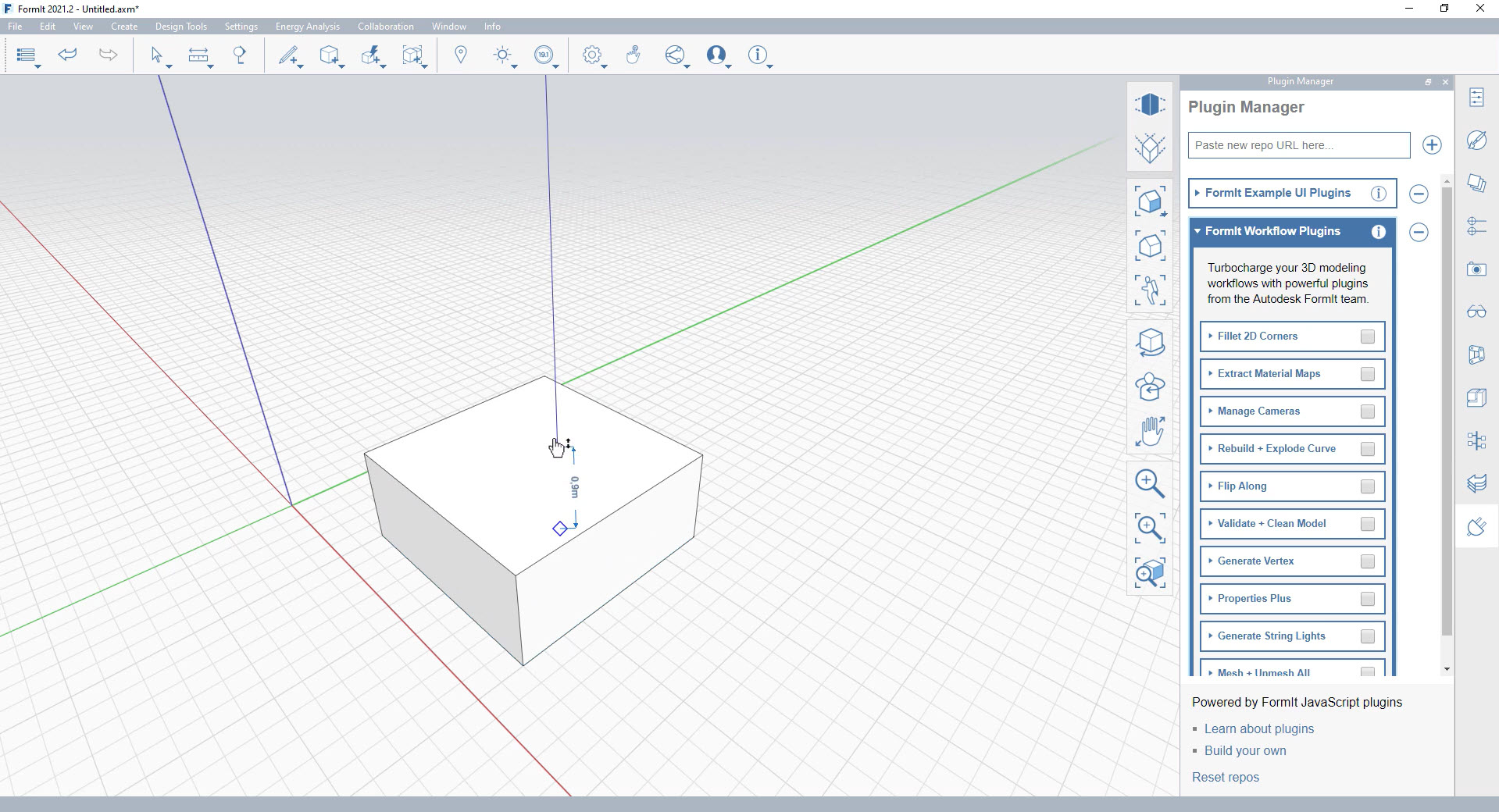Click the repo URL input field
This screenshot has height=812, width=1499.
1298,145
